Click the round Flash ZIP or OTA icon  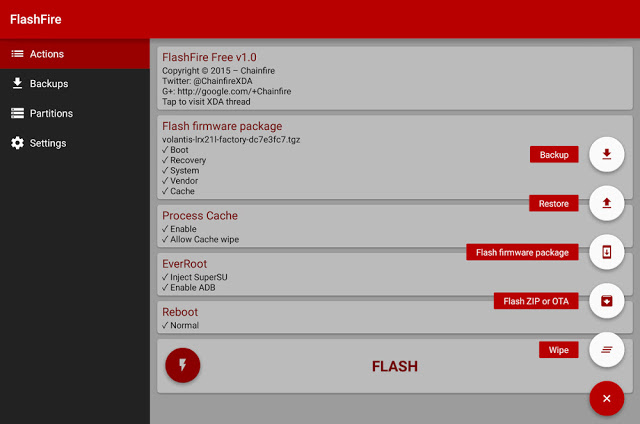pyautogui.click(x=607, y=301)
